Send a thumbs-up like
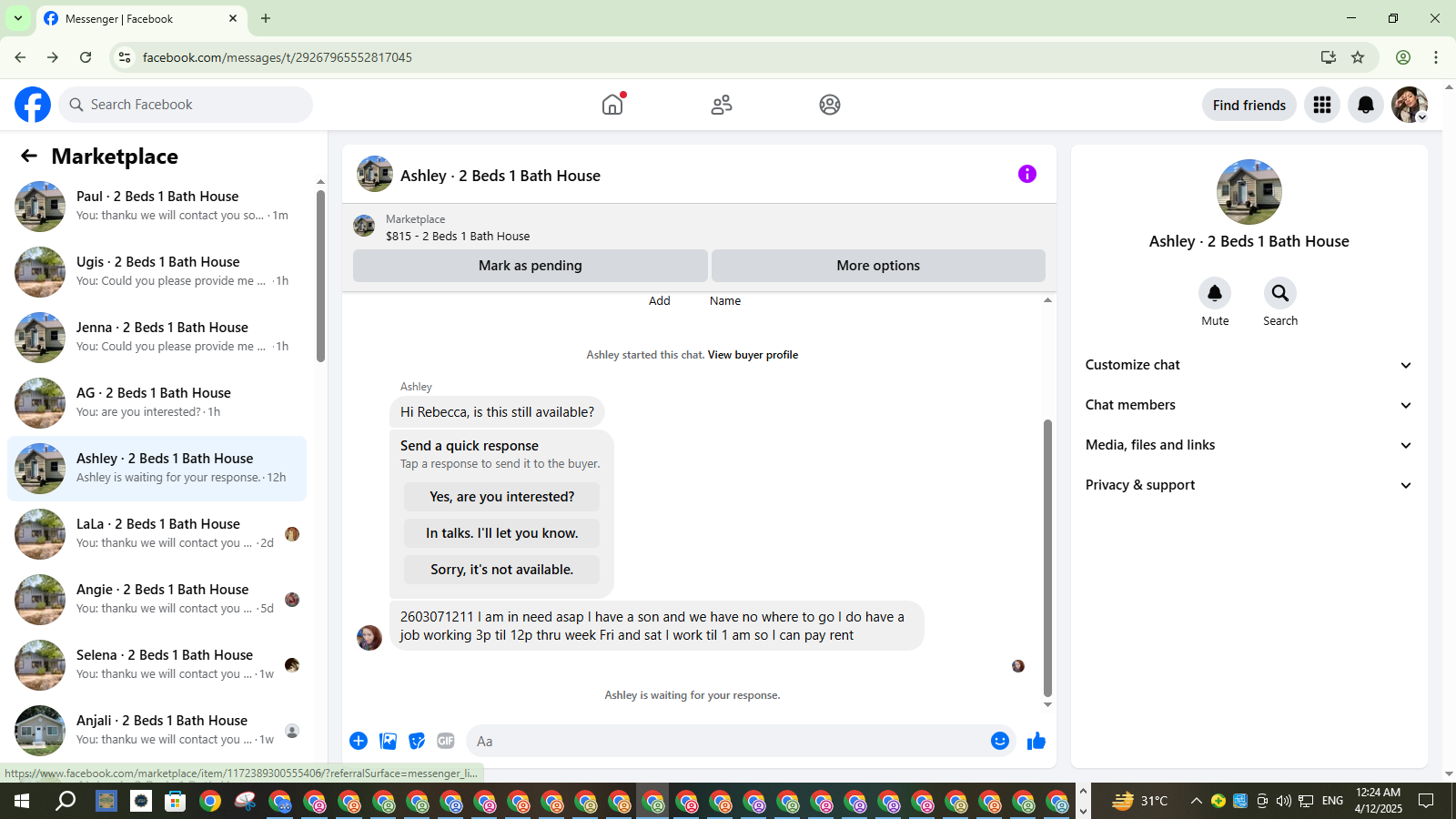 point(1036,741)
